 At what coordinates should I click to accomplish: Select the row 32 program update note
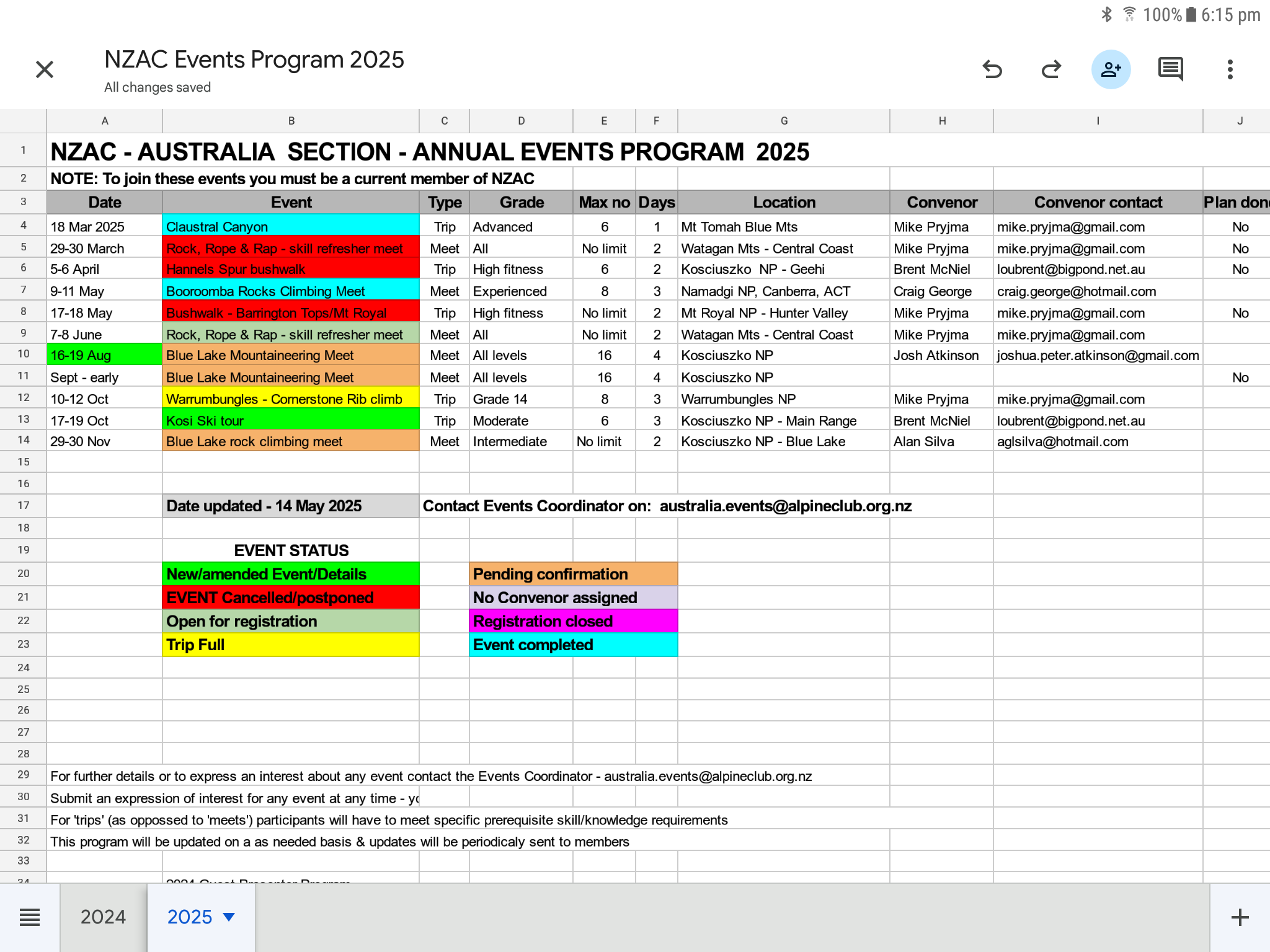click(340, 841)
